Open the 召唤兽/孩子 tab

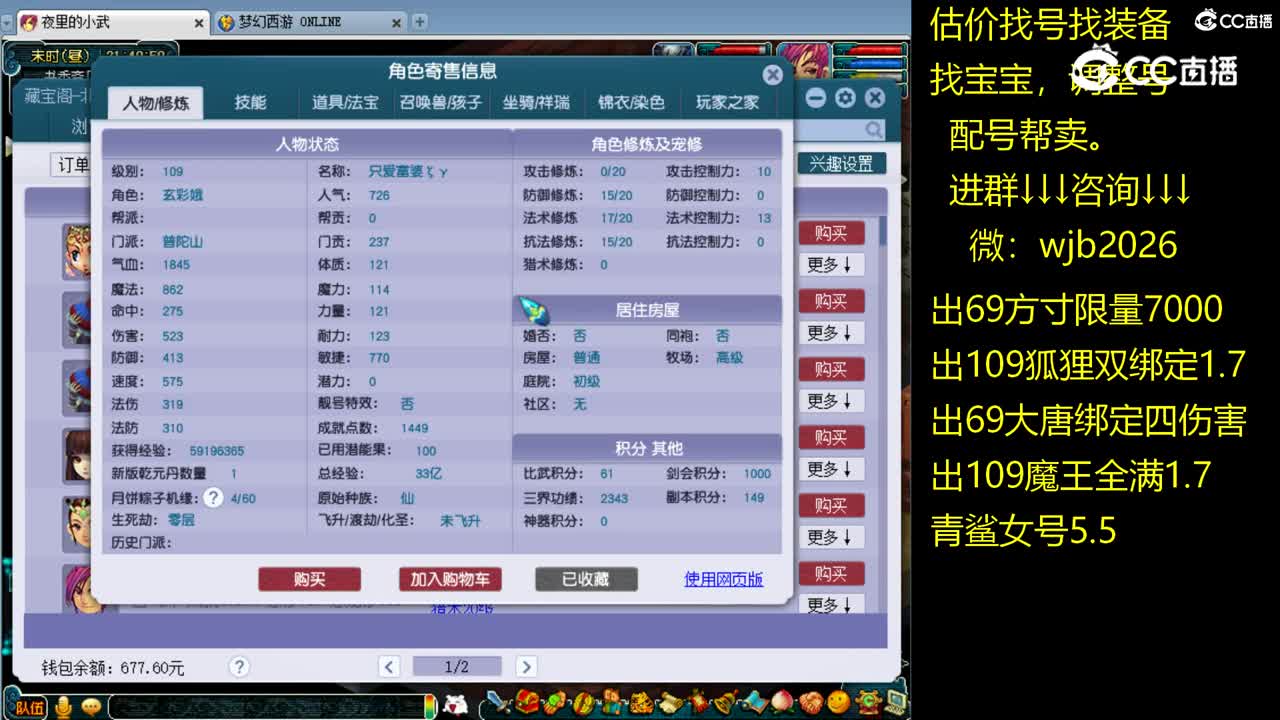click(441, 102)
